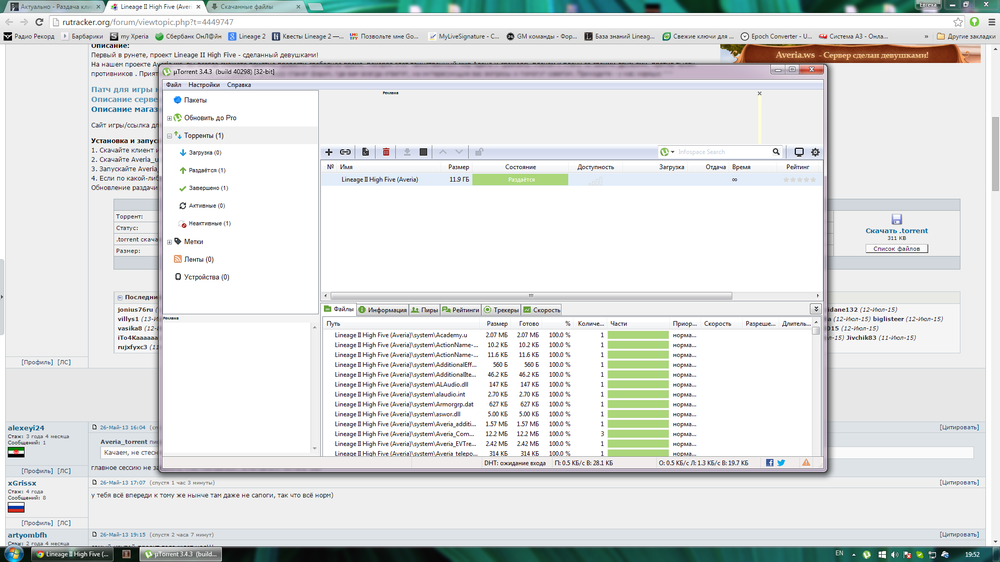Open the Настройки menu

pos(204,85)
